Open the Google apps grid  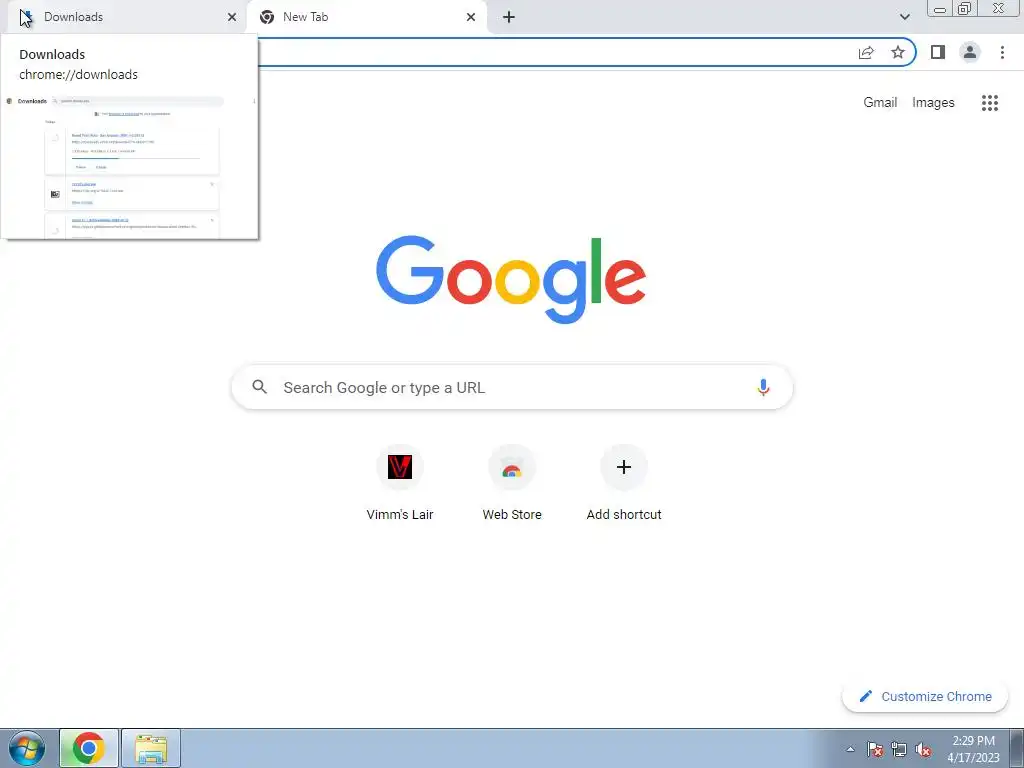tap(990, 103)
